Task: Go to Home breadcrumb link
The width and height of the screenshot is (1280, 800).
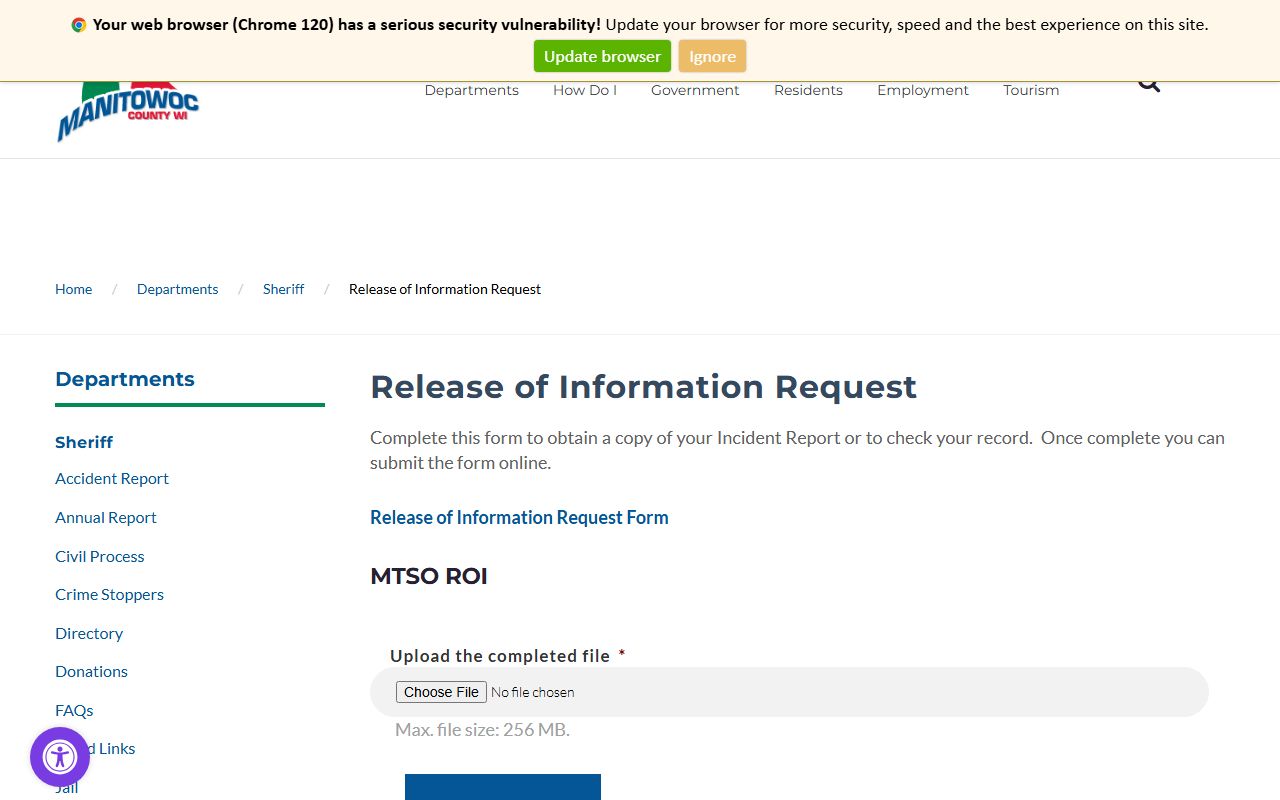Action: pos(73,289)
